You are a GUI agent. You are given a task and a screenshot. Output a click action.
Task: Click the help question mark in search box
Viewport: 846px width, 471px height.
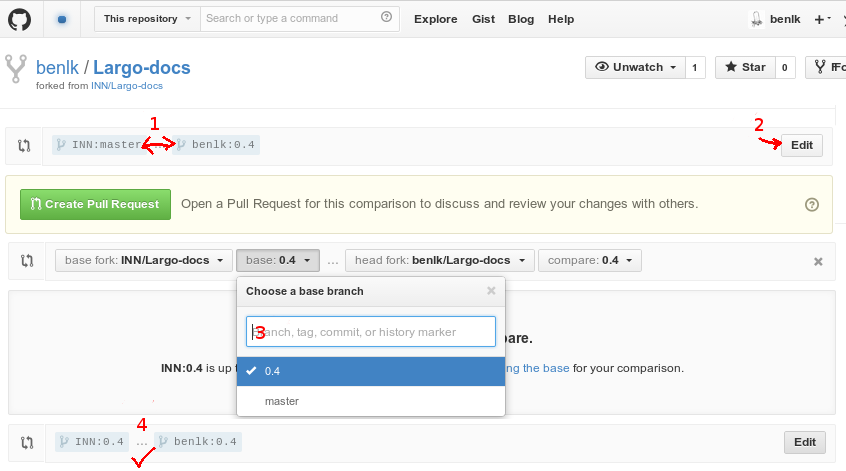click(x=386, y=17)
